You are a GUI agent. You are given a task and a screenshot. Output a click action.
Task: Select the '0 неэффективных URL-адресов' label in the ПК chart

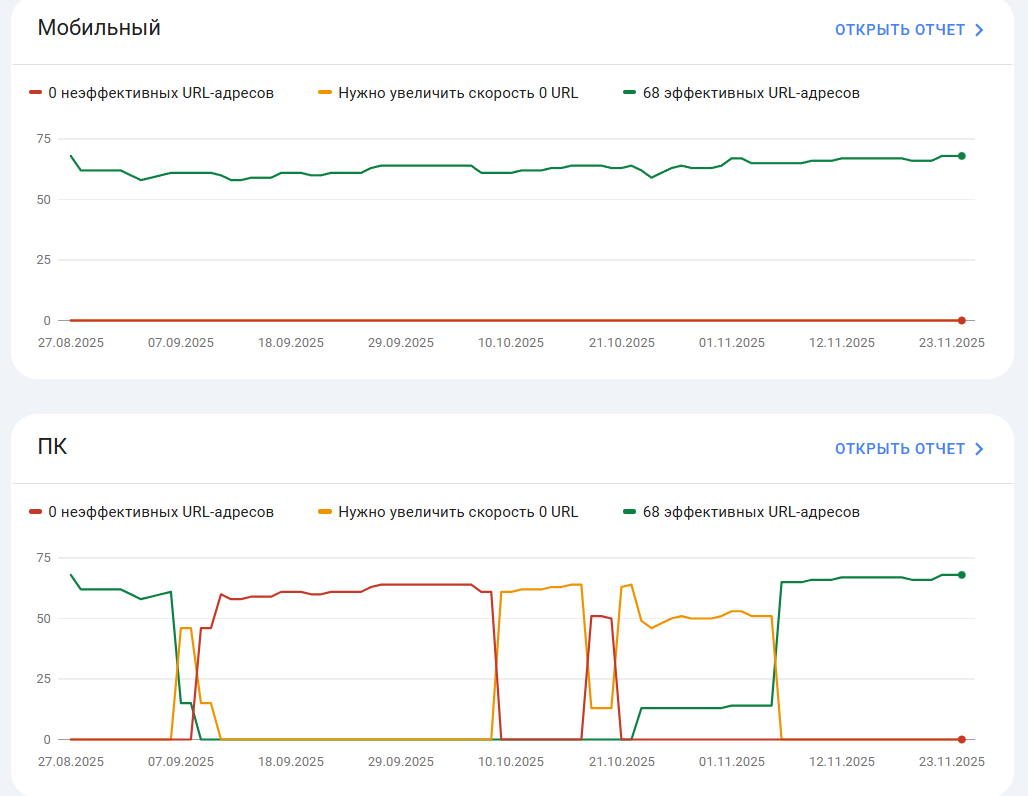161,512
